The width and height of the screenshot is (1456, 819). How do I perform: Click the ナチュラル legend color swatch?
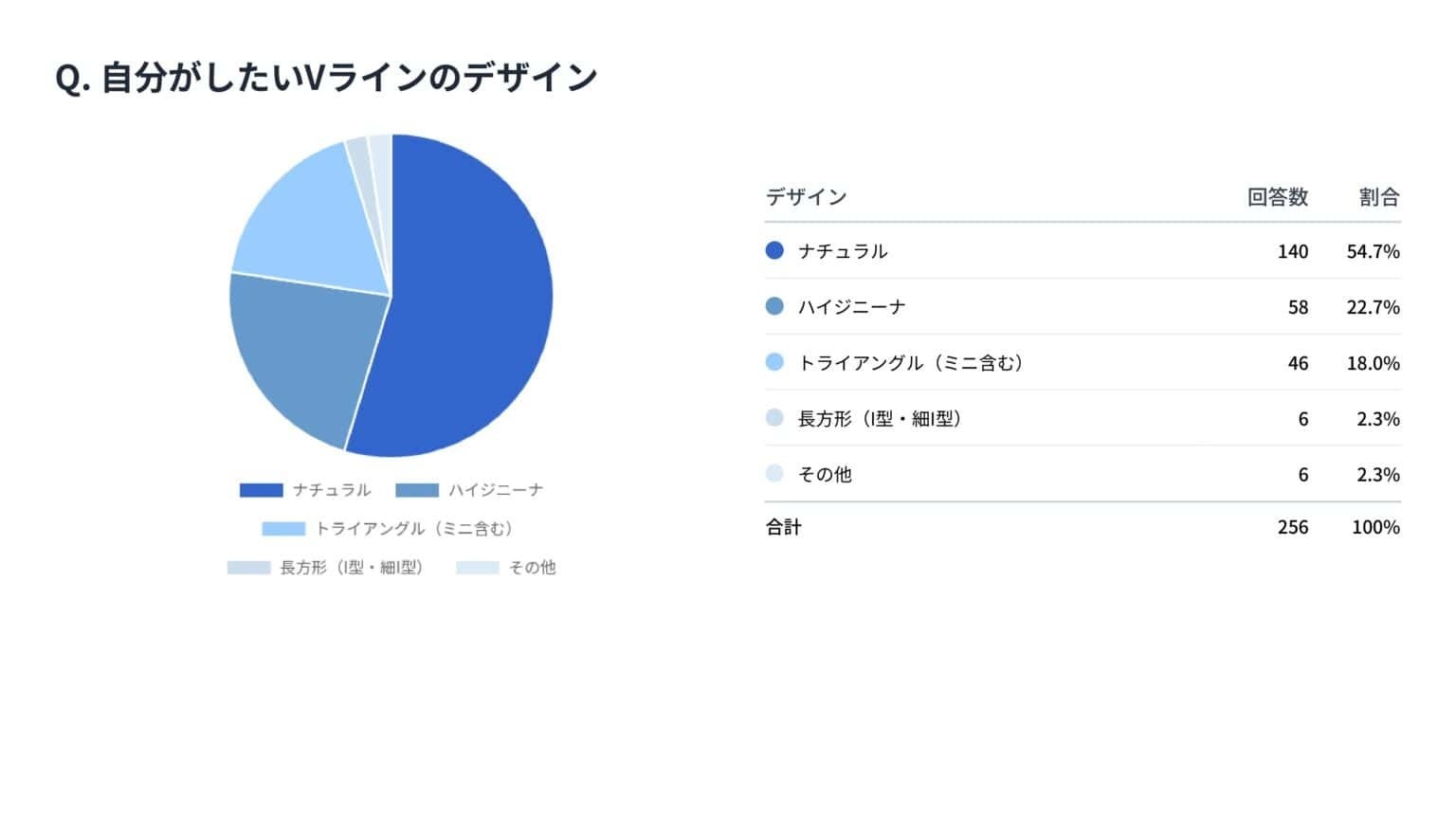[x=261, y=490]
